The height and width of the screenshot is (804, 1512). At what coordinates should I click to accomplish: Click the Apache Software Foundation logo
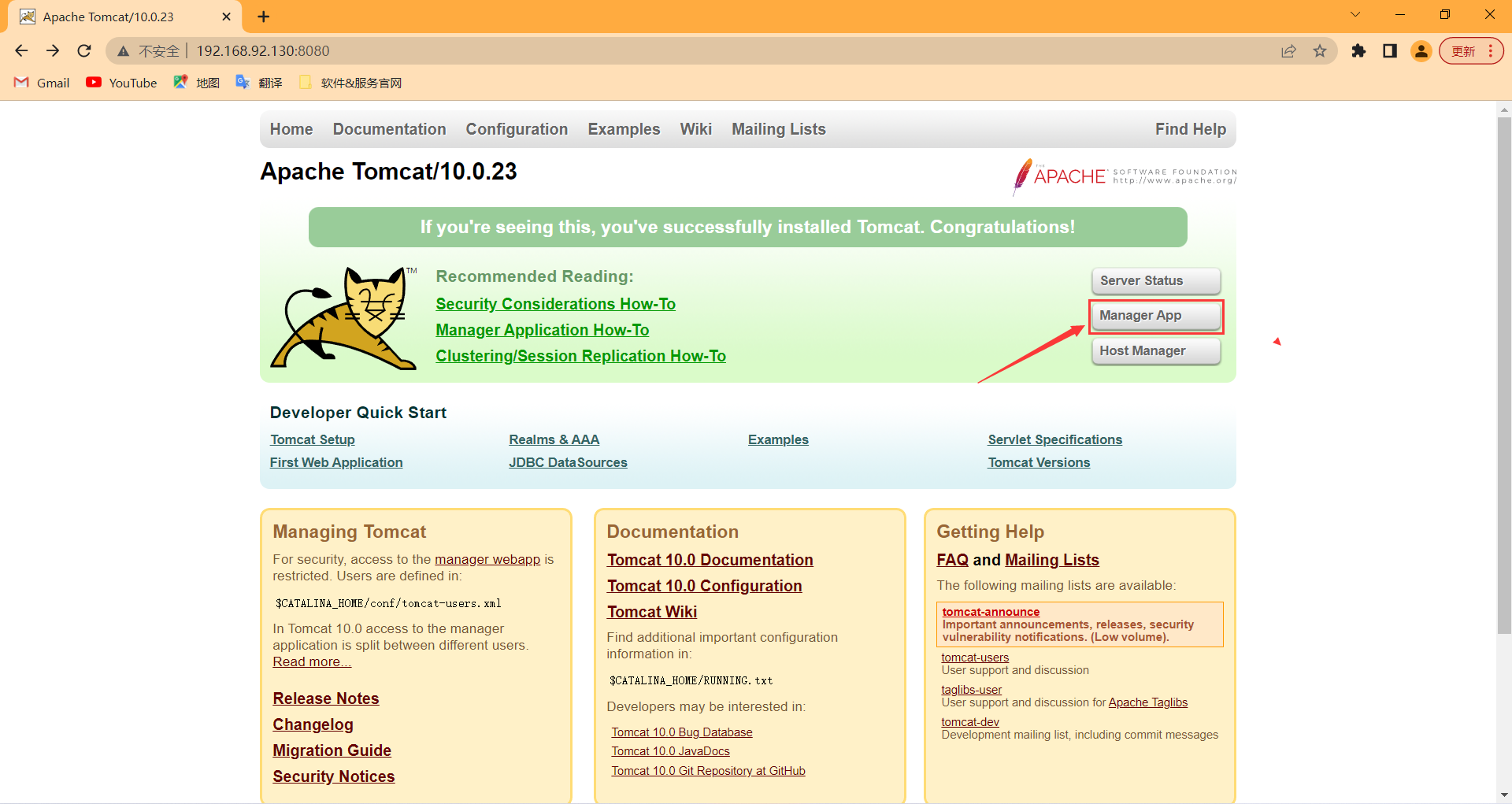[1125, 176]
